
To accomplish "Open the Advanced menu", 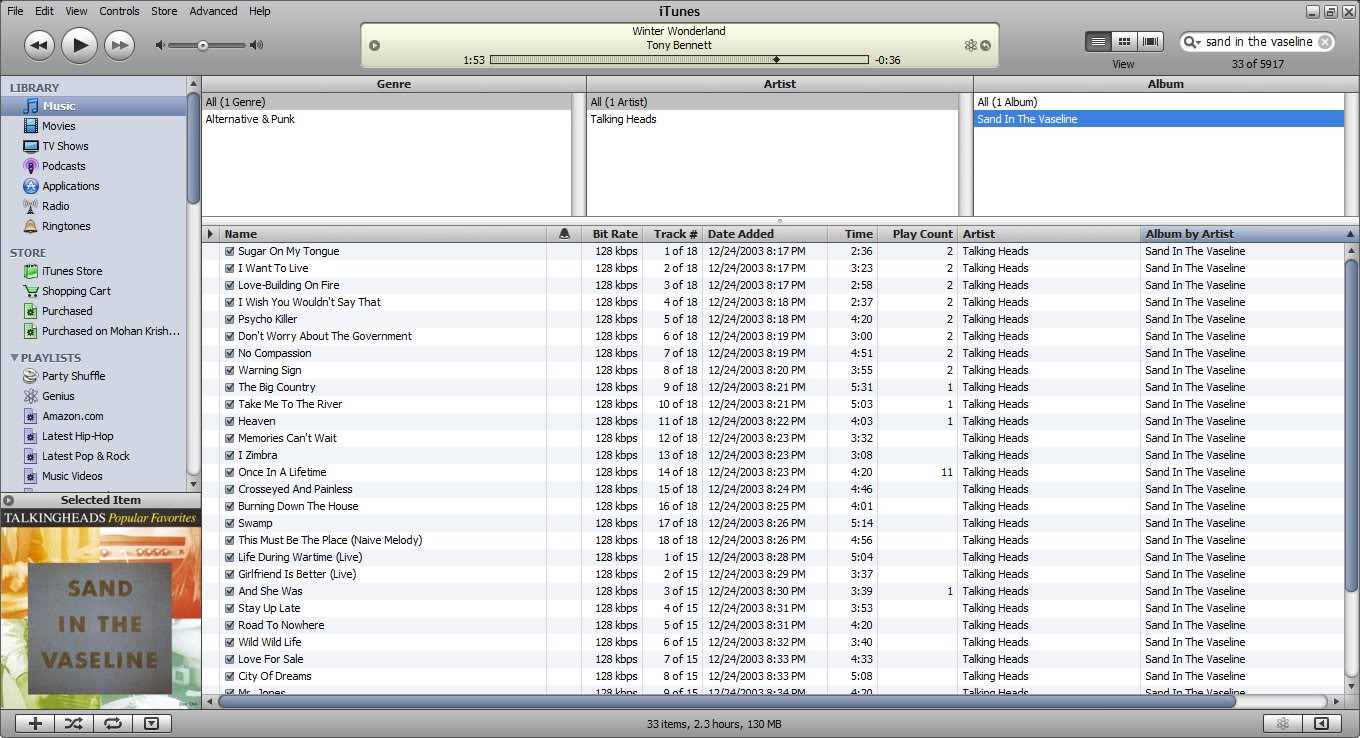I will (214, 11).
